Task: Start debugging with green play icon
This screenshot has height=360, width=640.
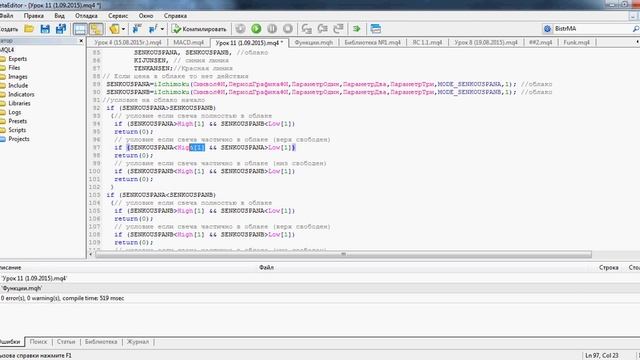Action: 256,29
